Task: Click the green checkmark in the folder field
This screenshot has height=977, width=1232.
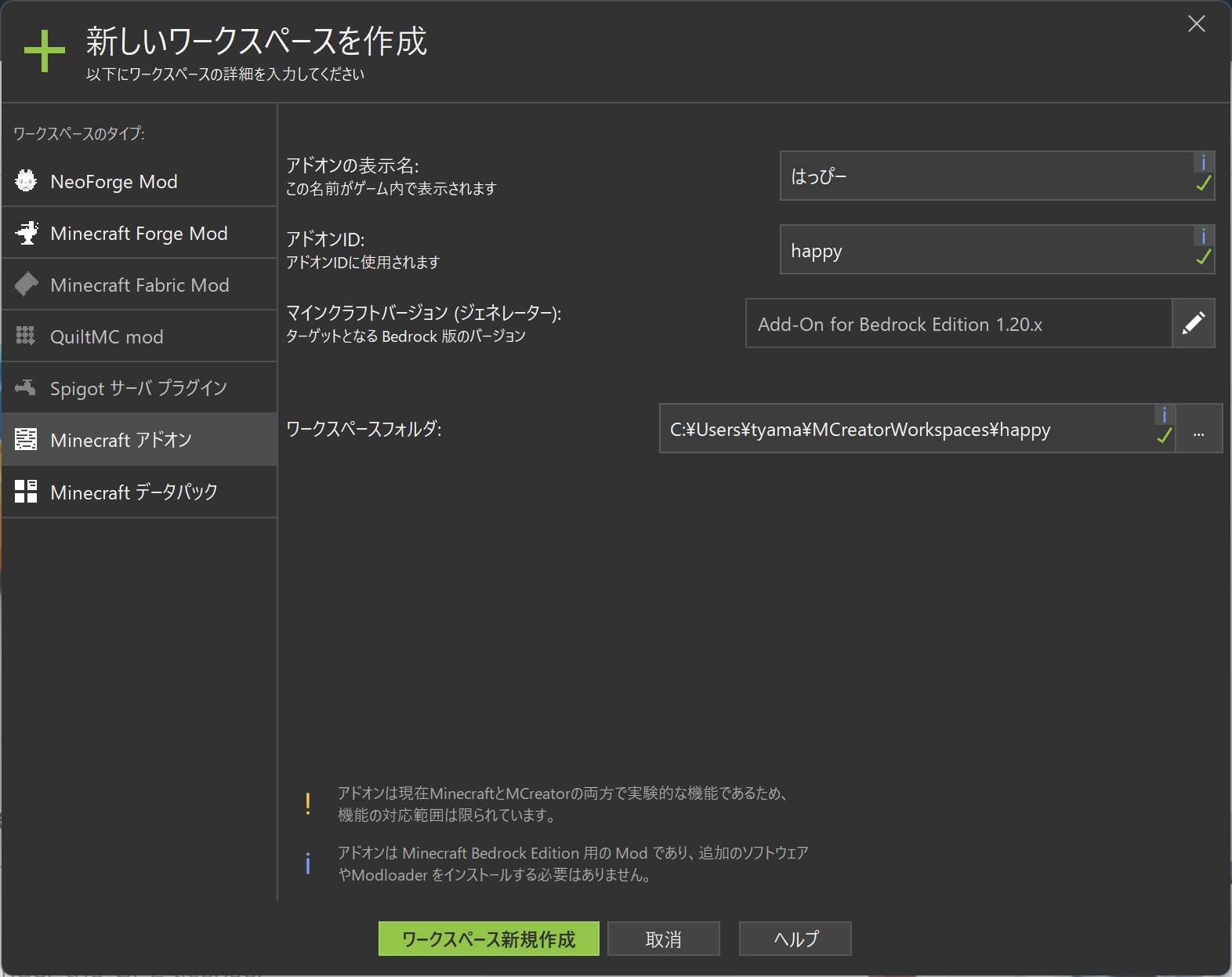Action: click(1165, 437)
